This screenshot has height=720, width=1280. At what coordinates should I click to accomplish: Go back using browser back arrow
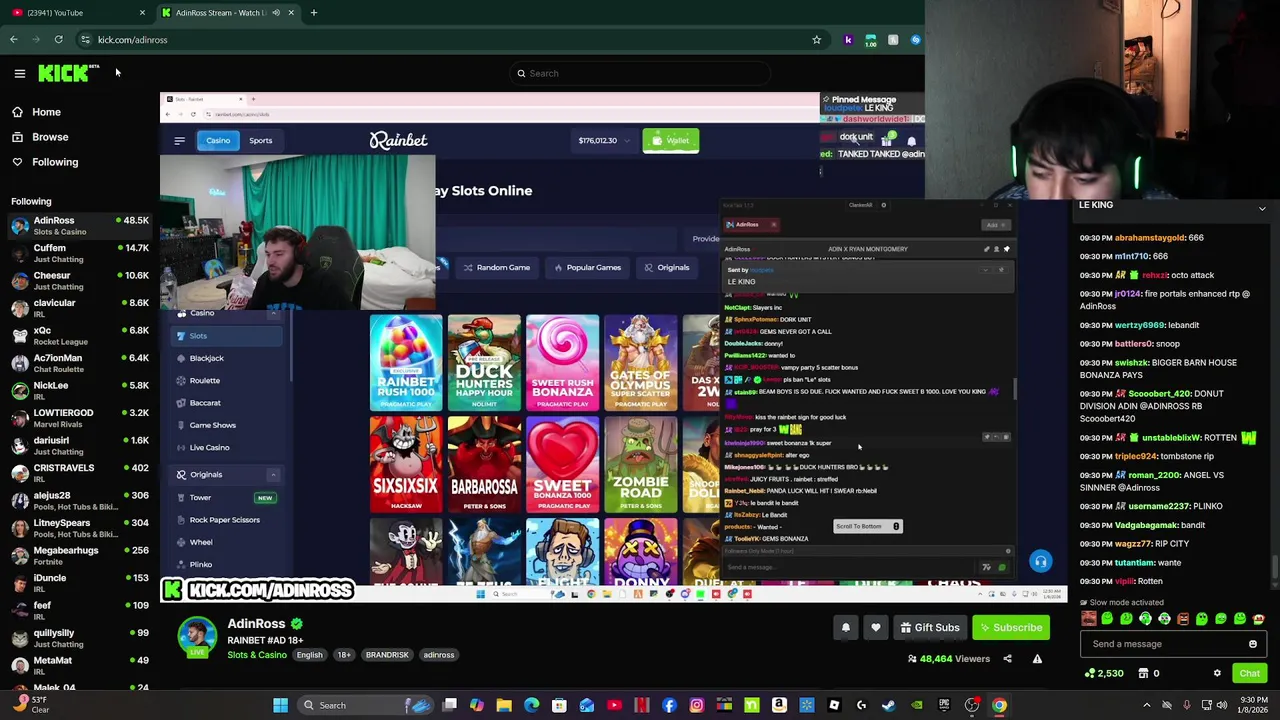tap(13, 40)
